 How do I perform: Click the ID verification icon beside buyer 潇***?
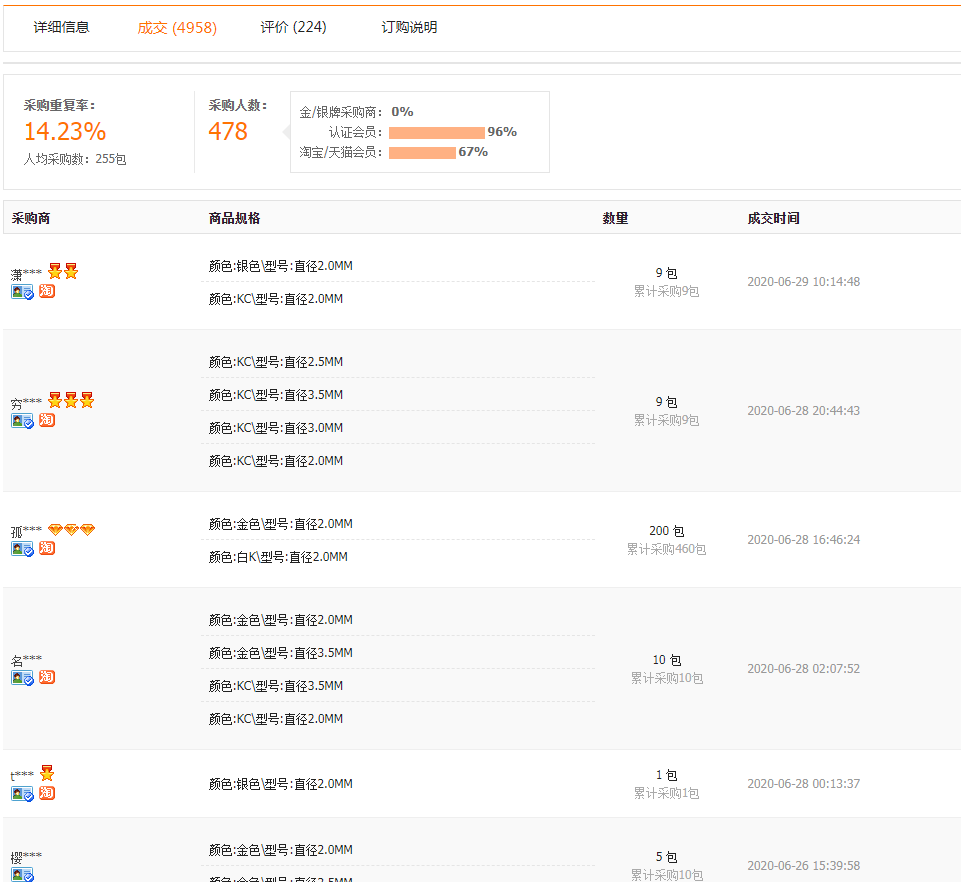pyautogui.click(x=21, y=291)
